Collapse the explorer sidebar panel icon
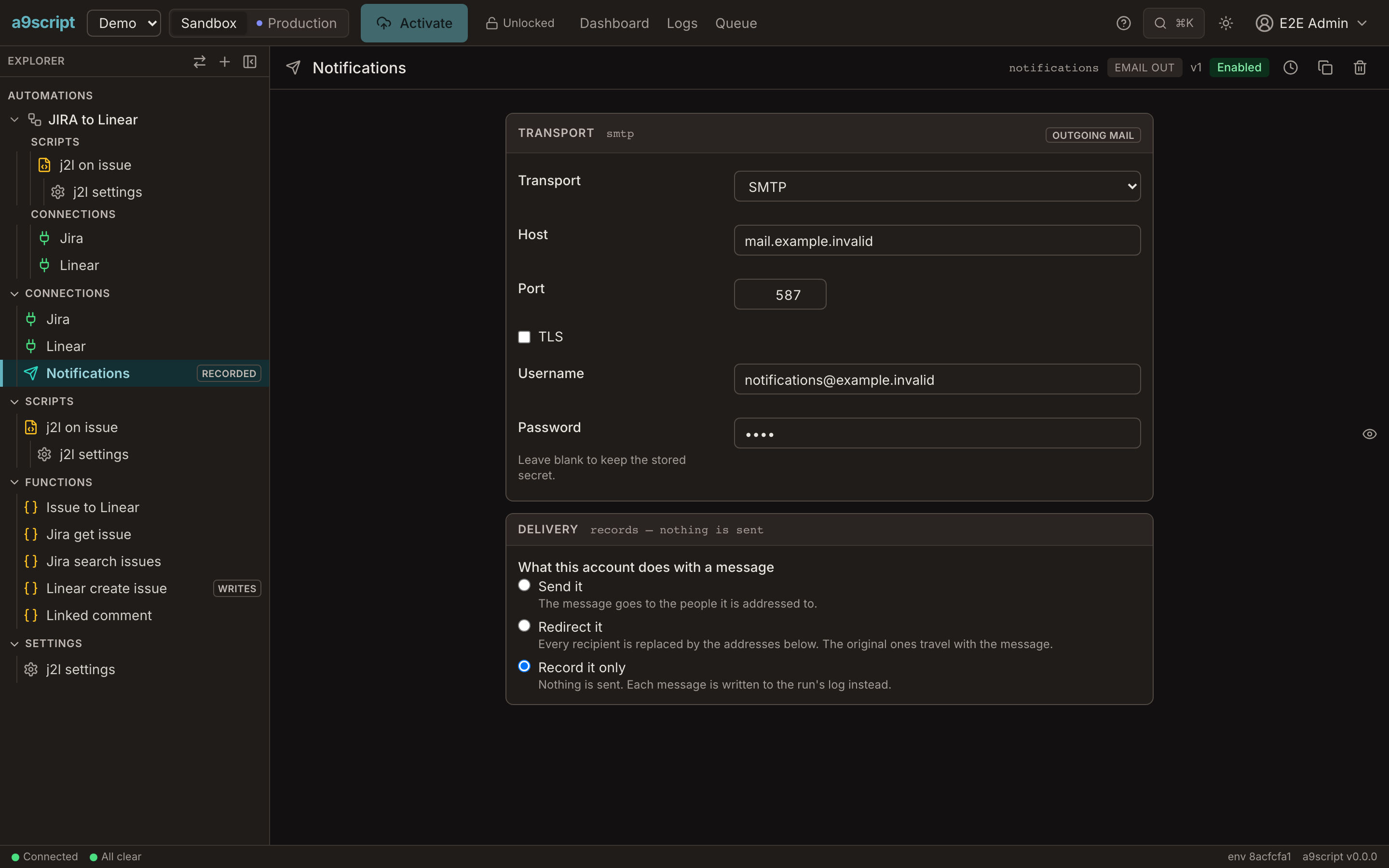 point(250,61)
